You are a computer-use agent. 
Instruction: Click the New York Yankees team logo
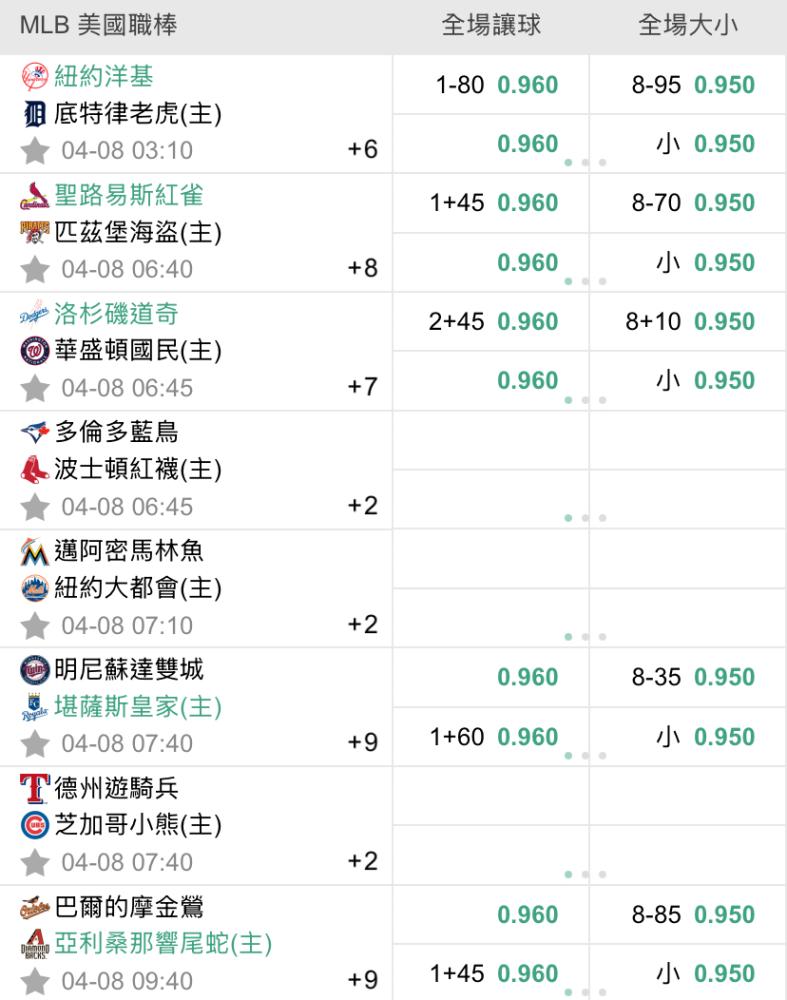click(34, 77)
